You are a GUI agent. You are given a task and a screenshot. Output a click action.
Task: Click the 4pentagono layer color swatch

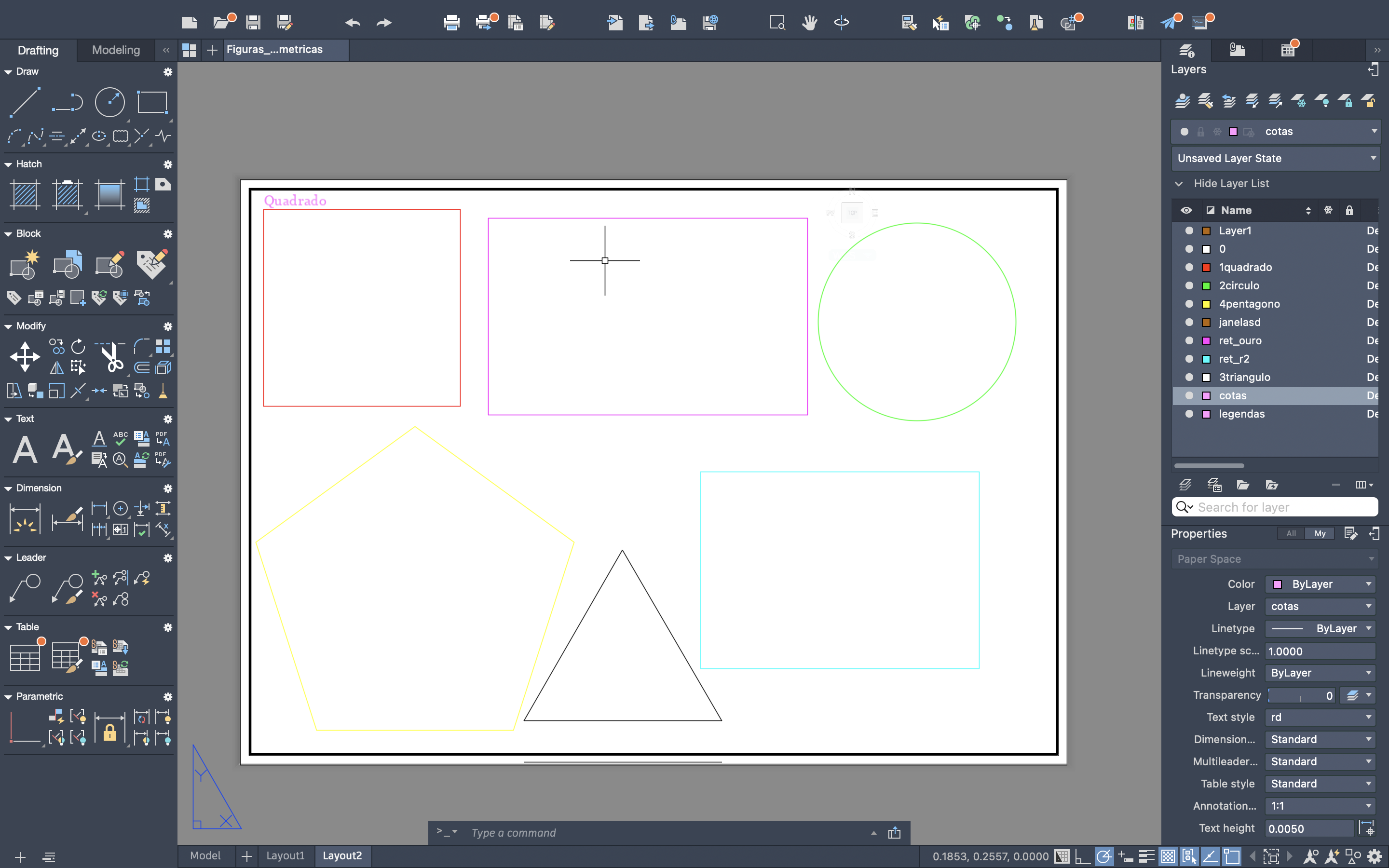pos(1207,304)
